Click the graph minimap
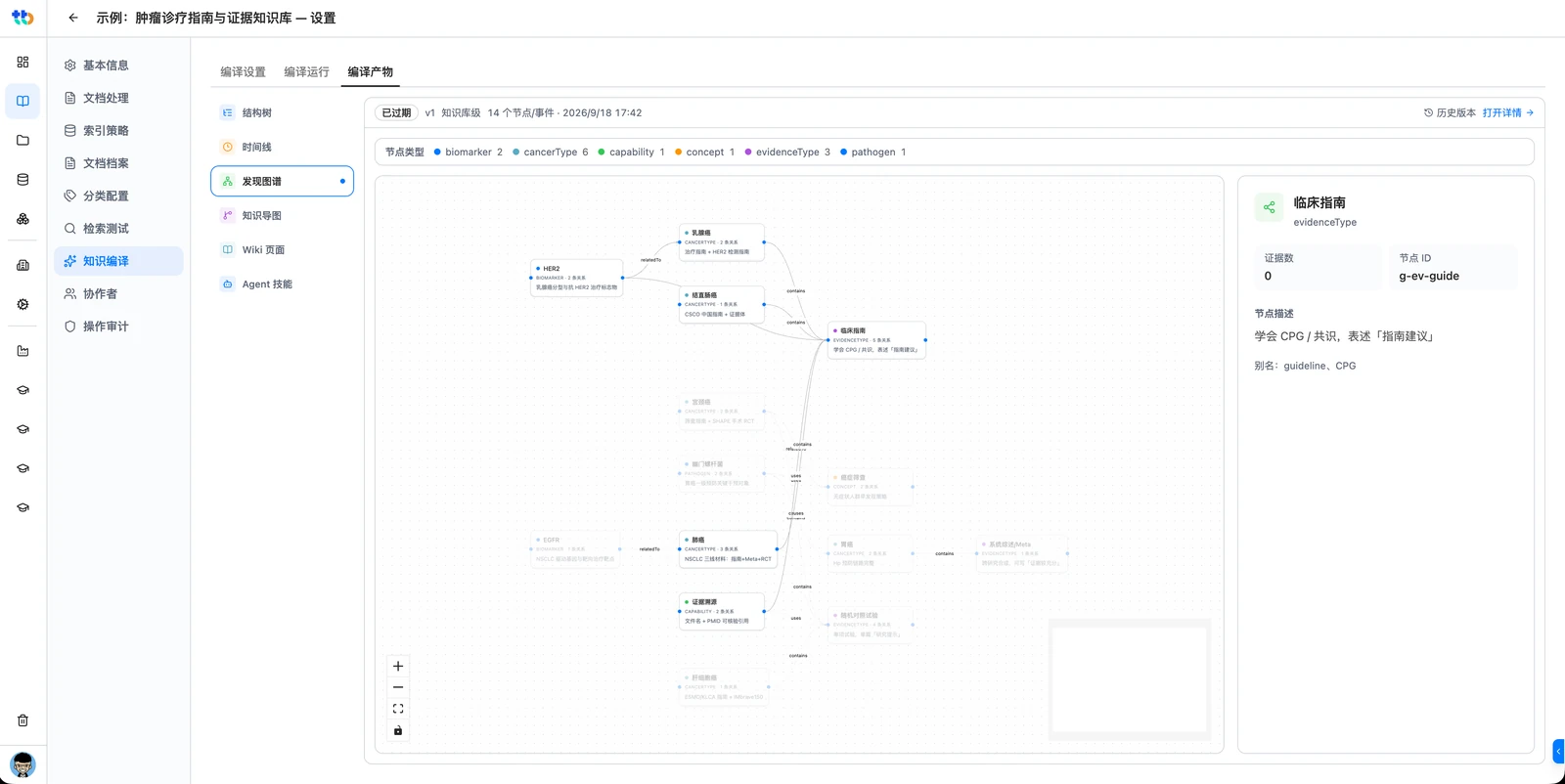The image size is (1565, 784). click(1130, 679)
